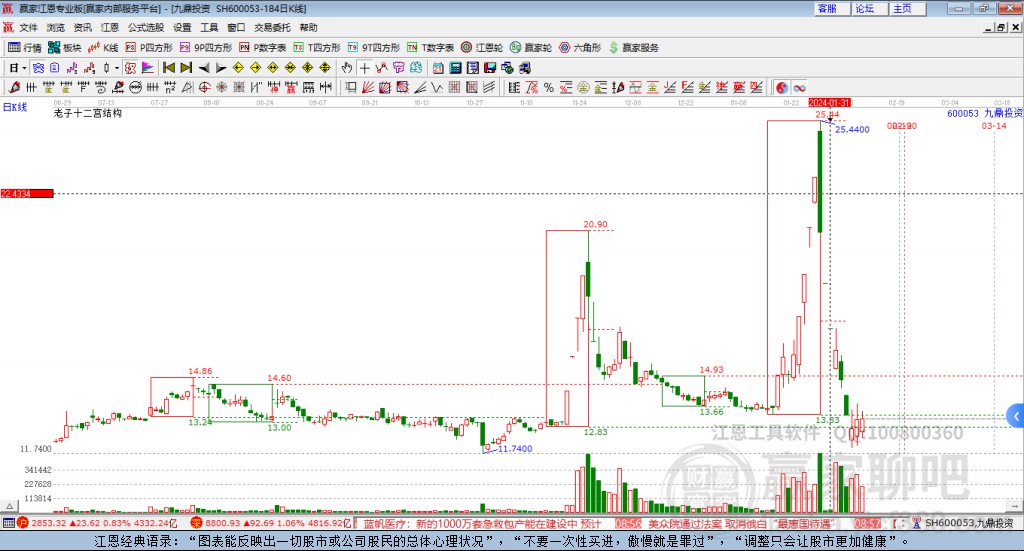Open the T四方形 tool
This screenshot has width=1024, height=551.
click(x=317, y=48)
